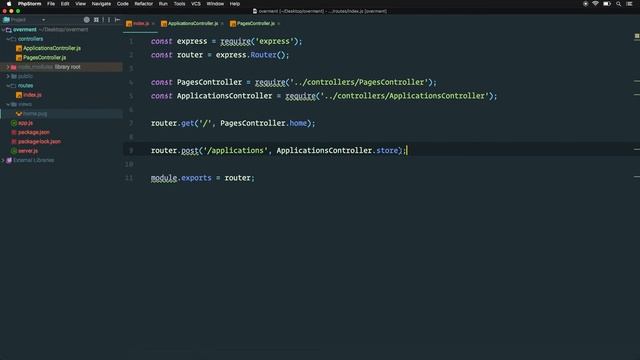Image resolution: width=640 pixels, height=360 pixels.
Task: Click the pug file icon of home.pug
Action: point(19,114)
